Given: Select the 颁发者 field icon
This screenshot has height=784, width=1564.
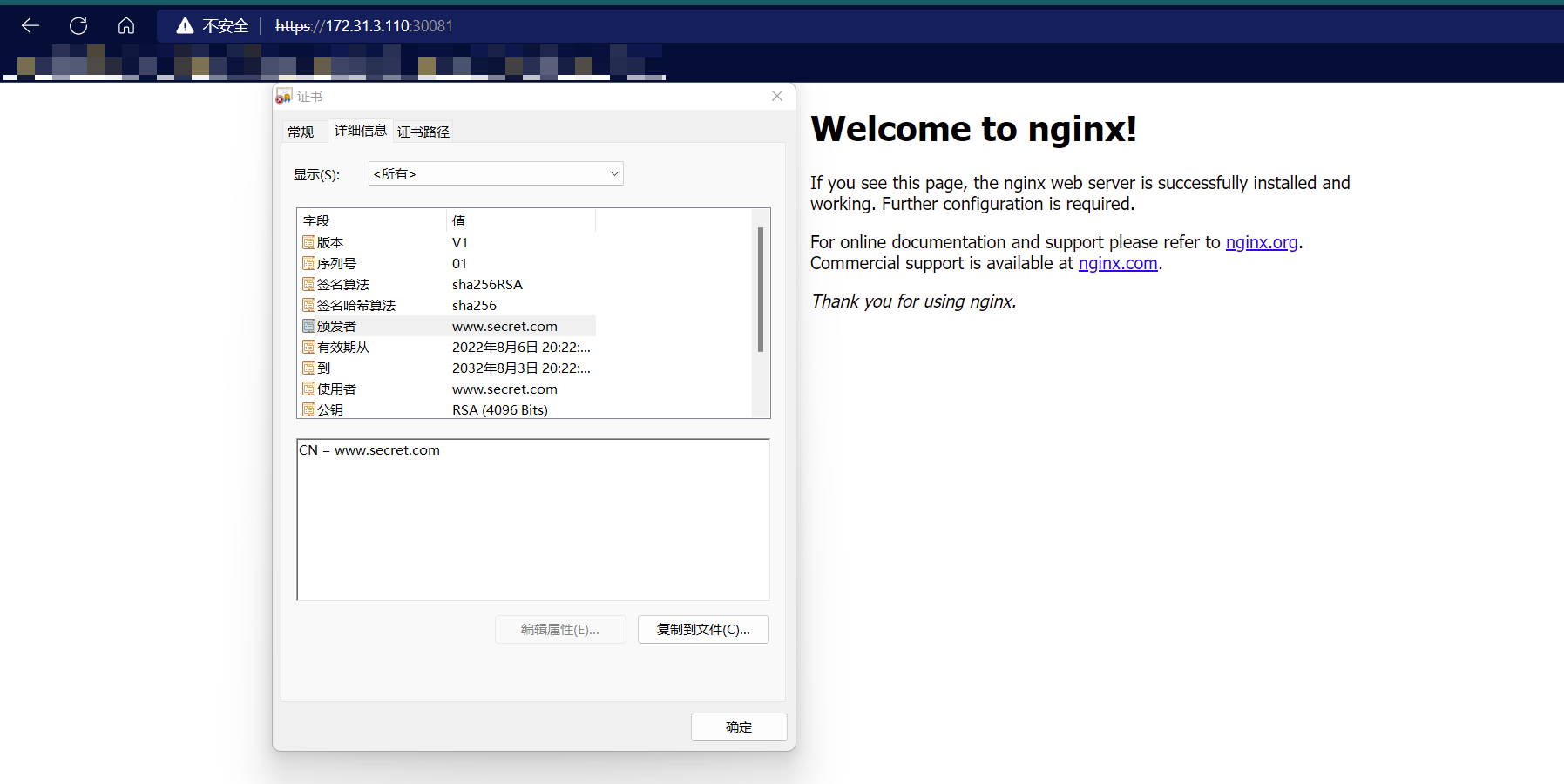Looking at the screenshot, I should coord(308,326).
